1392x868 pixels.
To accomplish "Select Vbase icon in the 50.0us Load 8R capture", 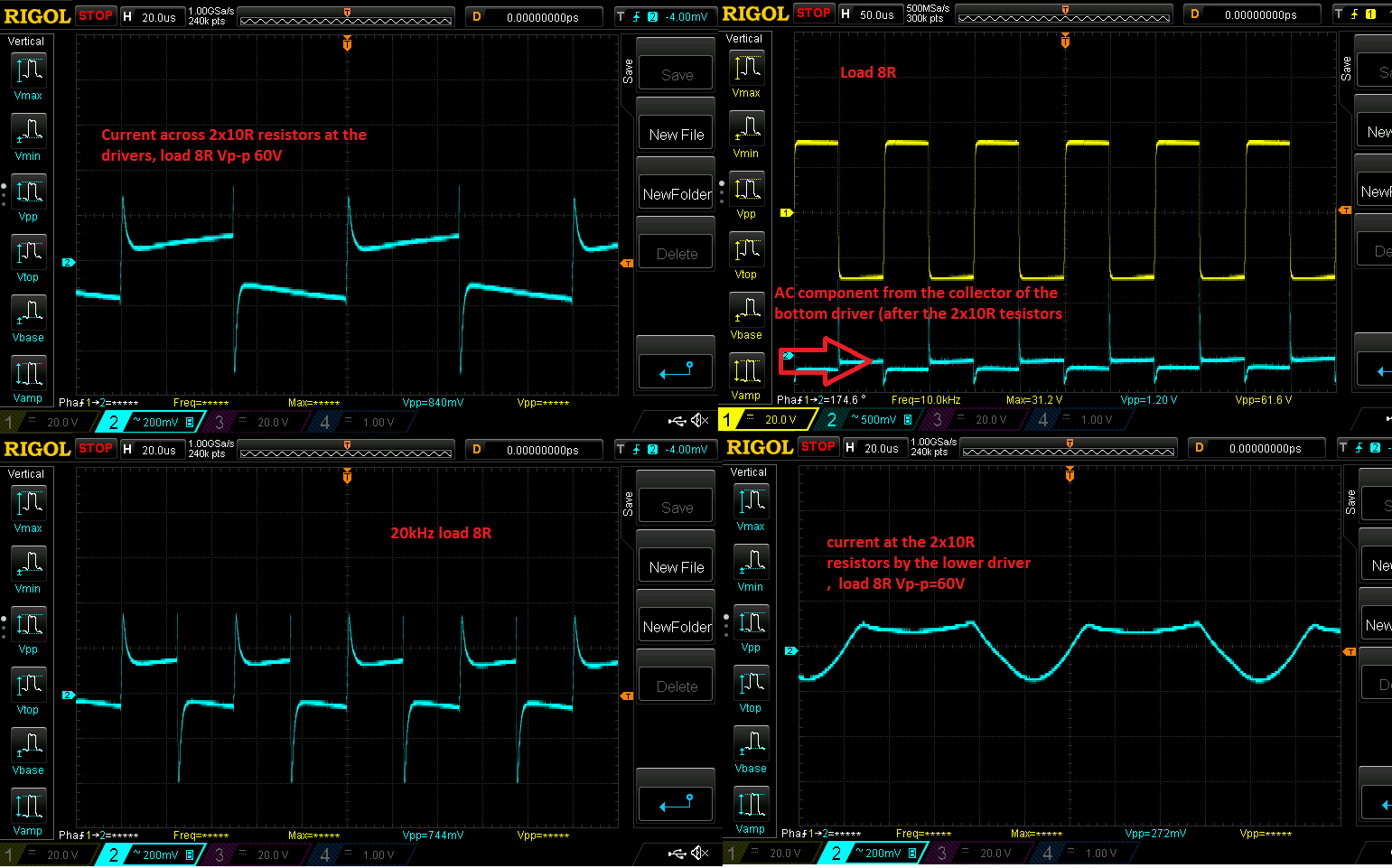I will pos(747,309).
